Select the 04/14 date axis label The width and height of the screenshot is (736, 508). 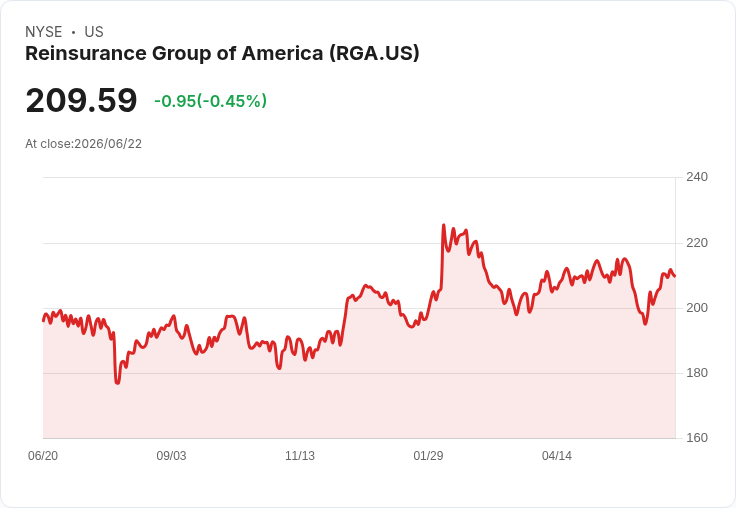click(557, 455)
